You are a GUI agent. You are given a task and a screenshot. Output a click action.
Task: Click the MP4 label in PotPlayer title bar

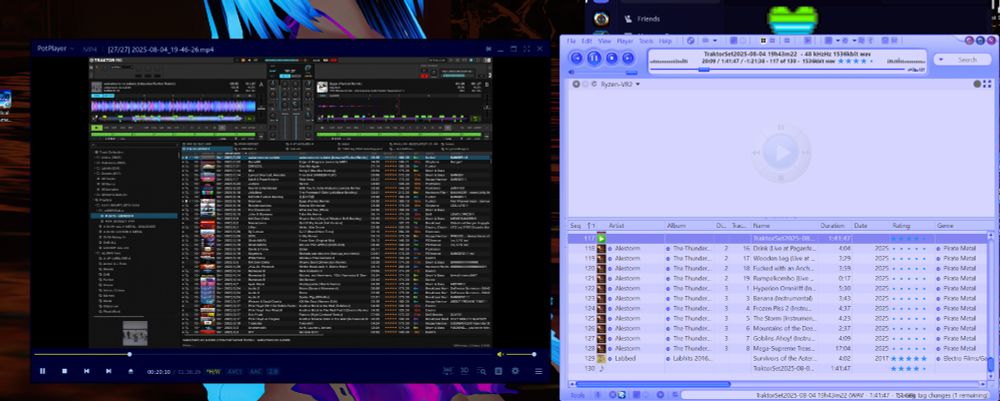click(91, 48)
